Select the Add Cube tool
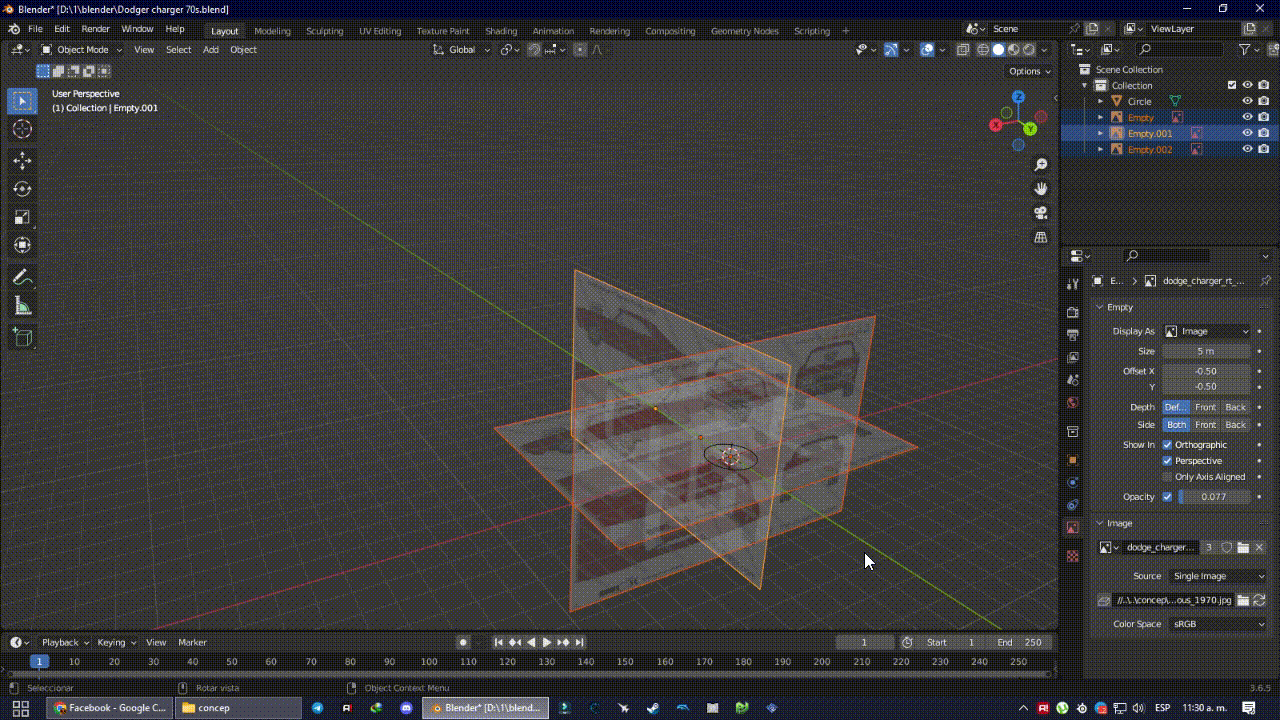1280x720 pixels. pos(22,338)
